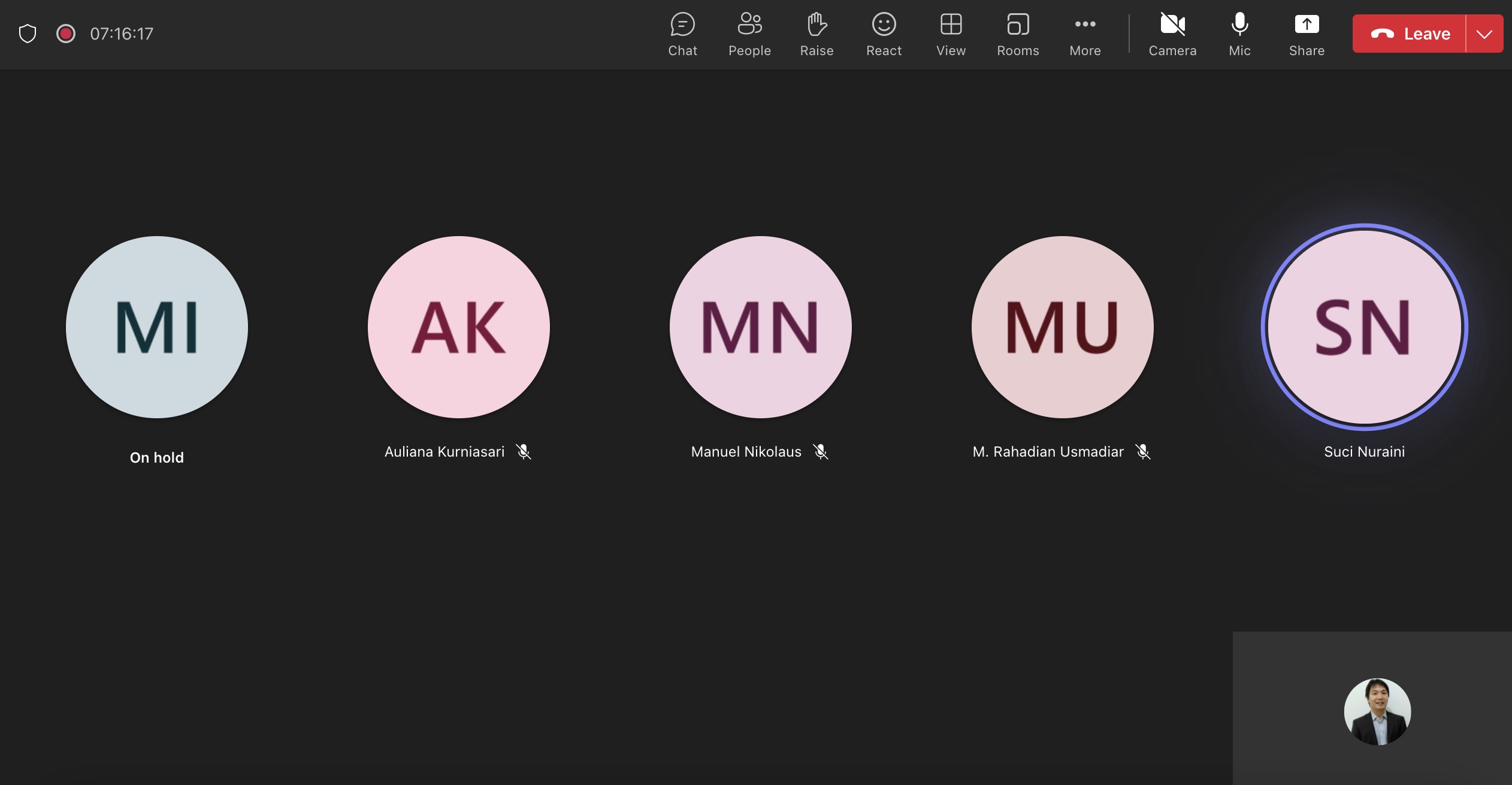Click M. Rahadian Usmadiar's muted mic icon
Screen dimensions: 1512x785
point(1143,452)
